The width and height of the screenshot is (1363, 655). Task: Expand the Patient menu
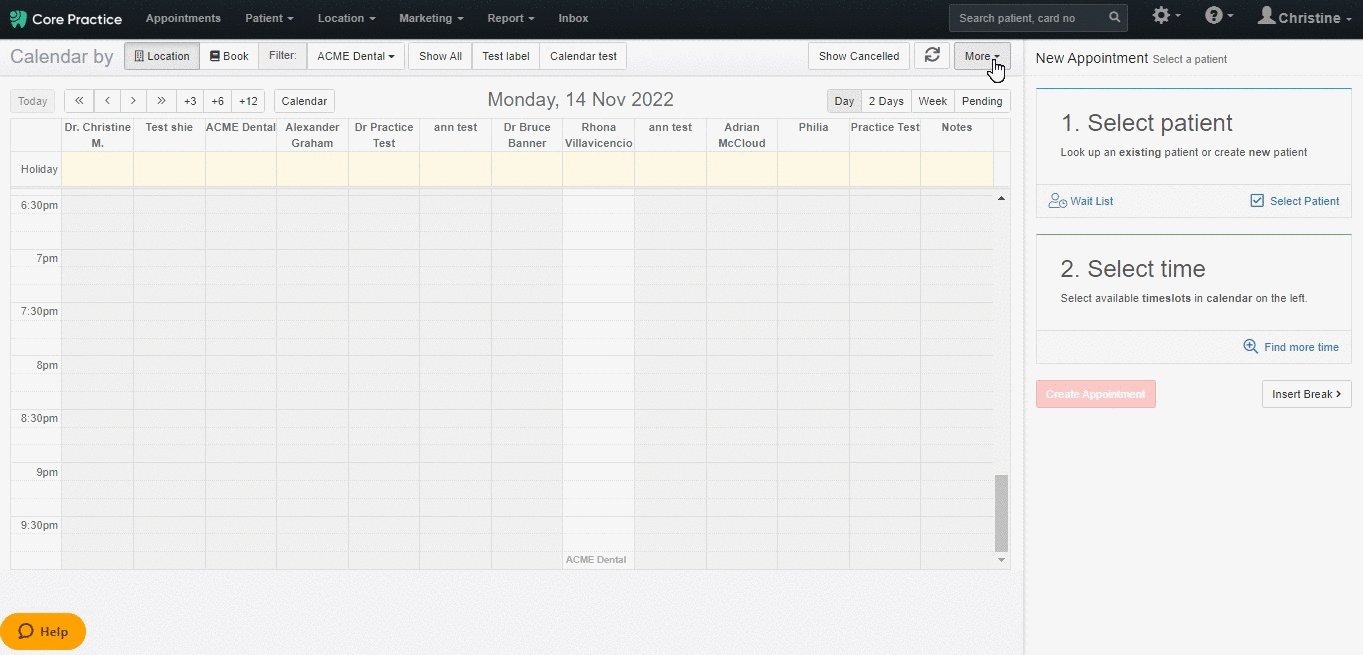coord(270,18)
